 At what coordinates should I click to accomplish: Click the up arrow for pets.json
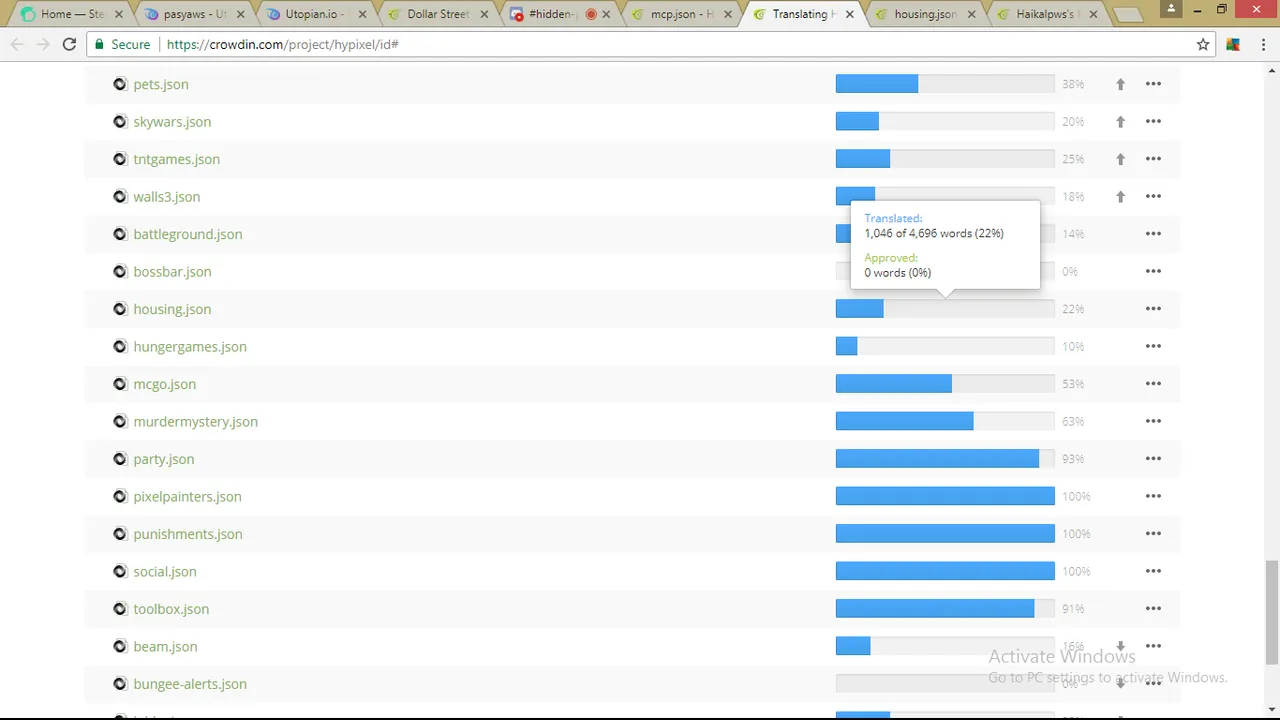click(x=1121, y=84)
